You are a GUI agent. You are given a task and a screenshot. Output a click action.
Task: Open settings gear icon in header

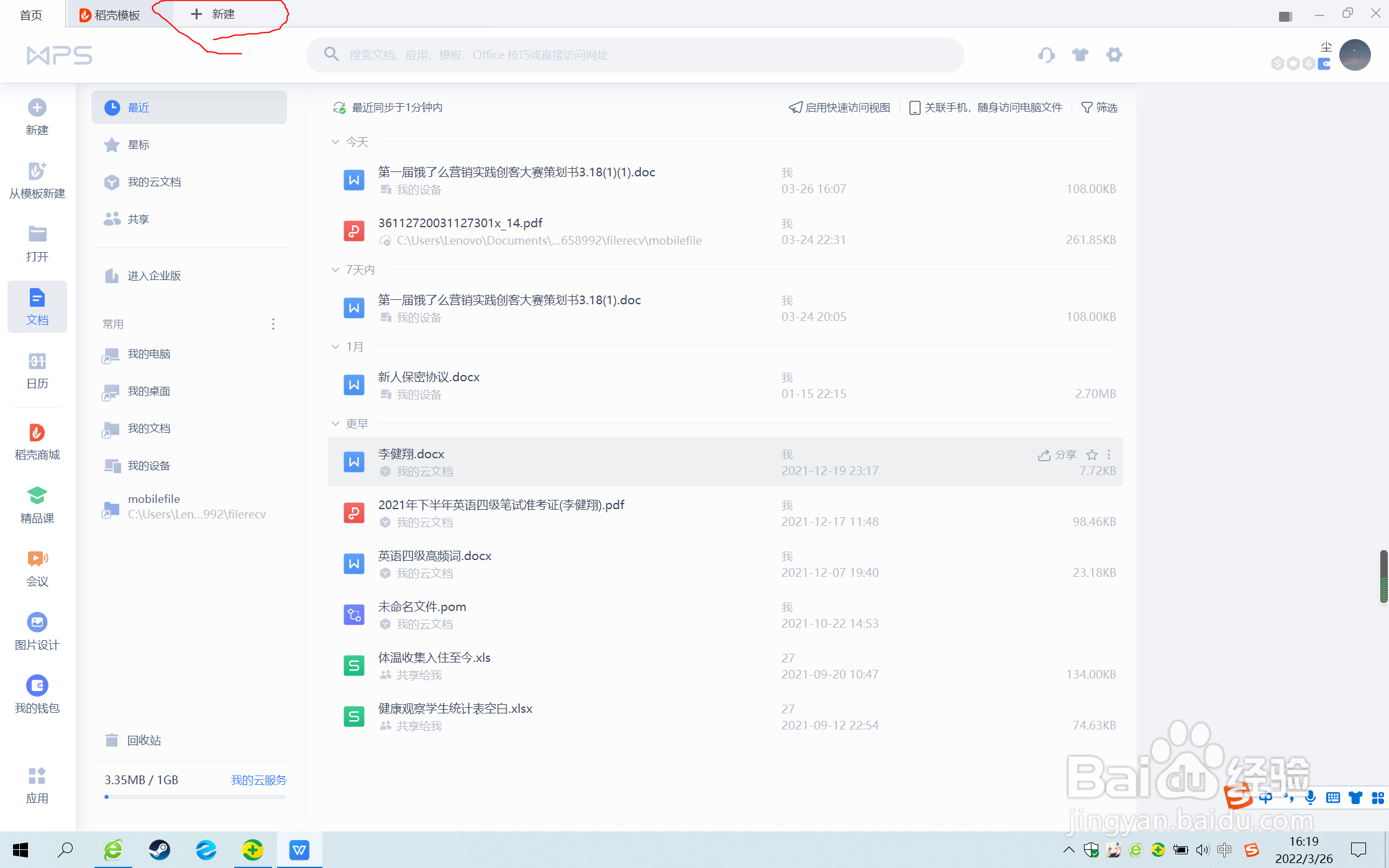1114,55
